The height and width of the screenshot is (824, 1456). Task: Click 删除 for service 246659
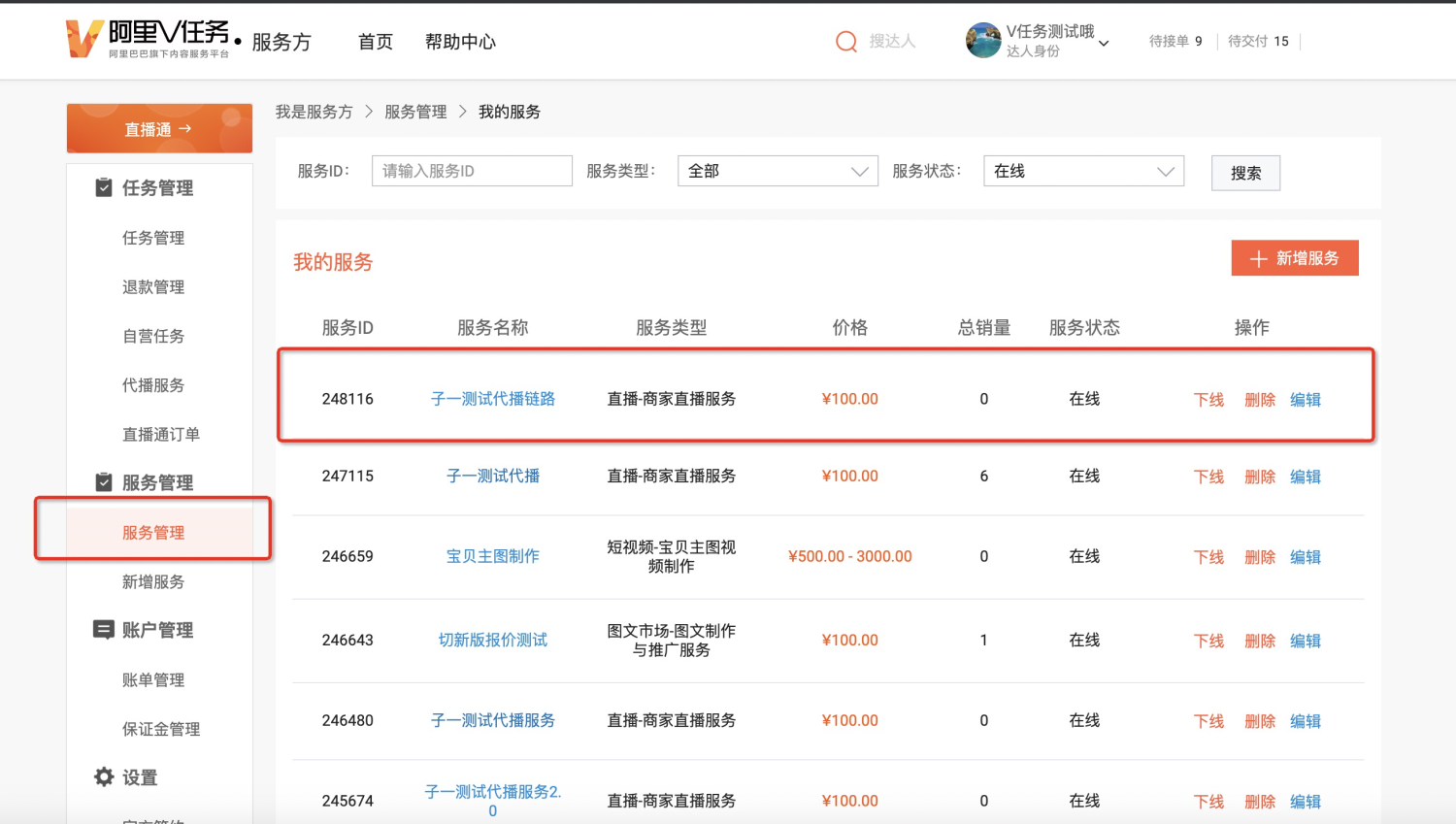(1260, 557)
